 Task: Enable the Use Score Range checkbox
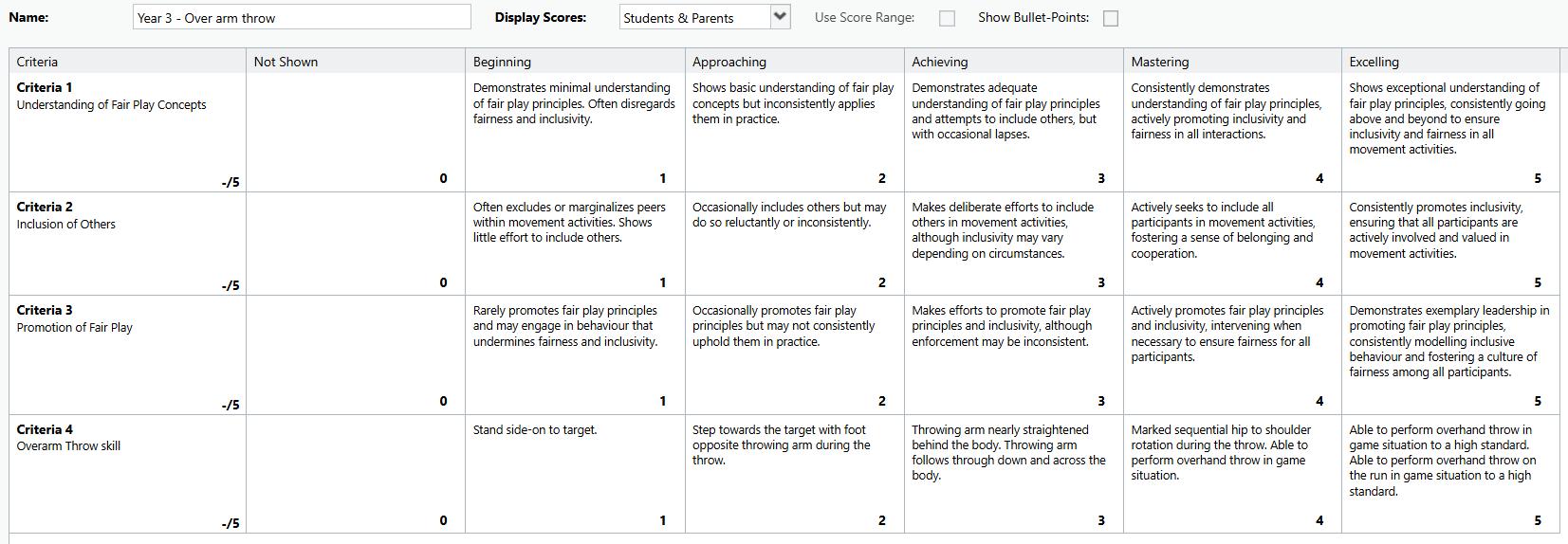[947, 18]
